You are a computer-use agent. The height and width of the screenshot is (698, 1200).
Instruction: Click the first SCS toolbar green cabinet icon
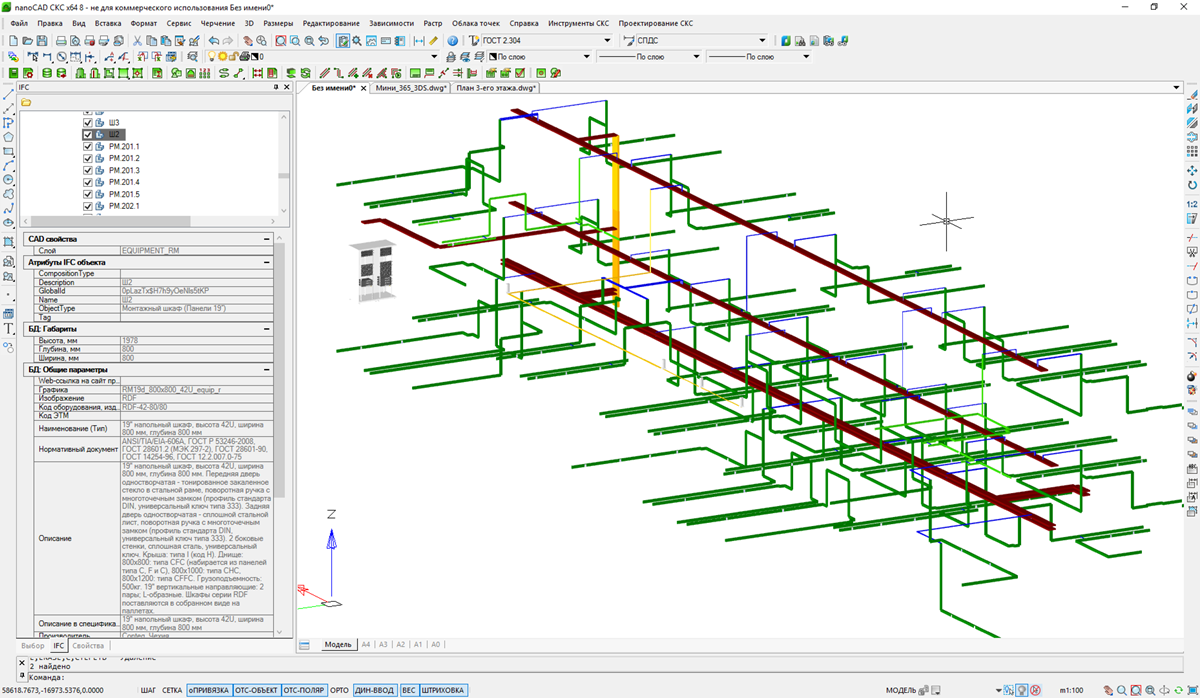(x=13, y=73)
